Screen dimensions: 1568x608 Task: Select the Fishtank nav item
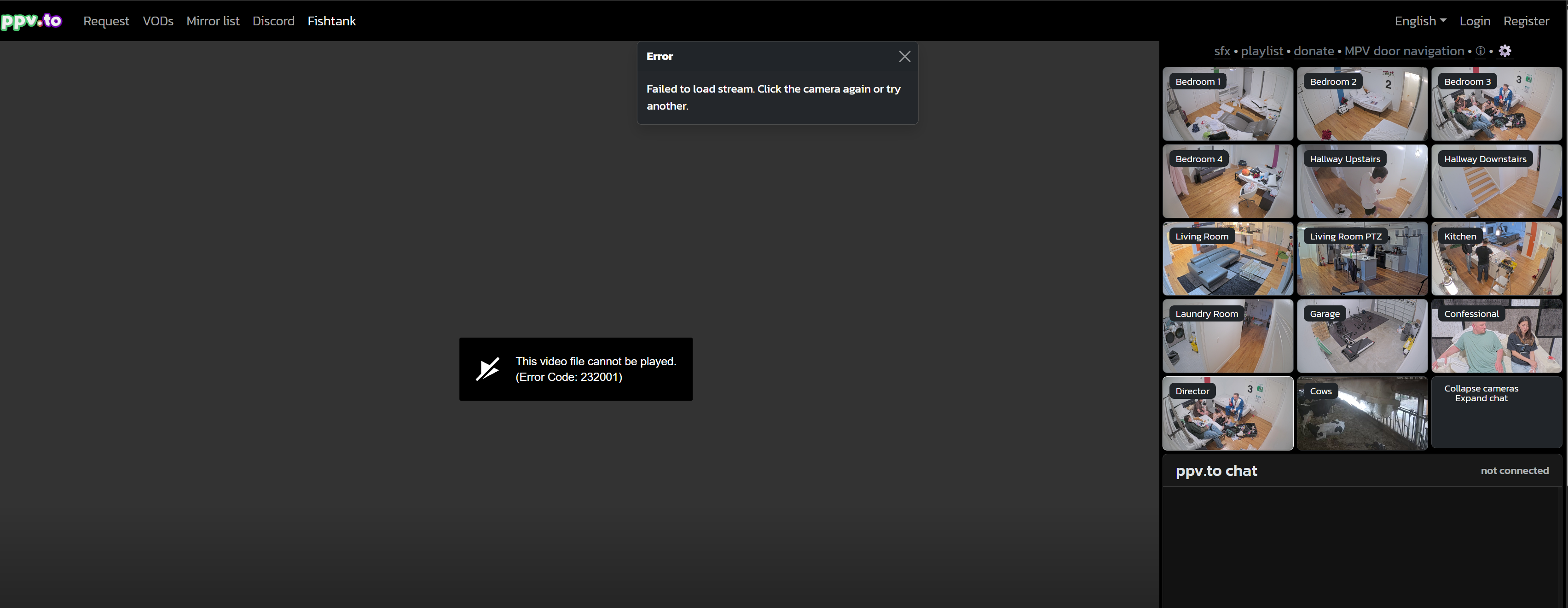(331, 21)
